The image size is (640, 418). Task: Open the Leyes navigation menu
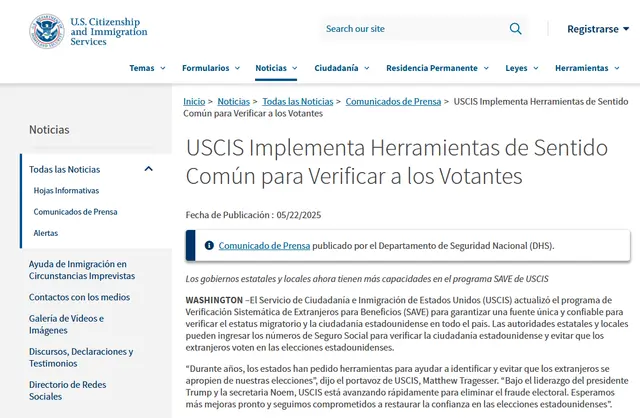[516, 68]
